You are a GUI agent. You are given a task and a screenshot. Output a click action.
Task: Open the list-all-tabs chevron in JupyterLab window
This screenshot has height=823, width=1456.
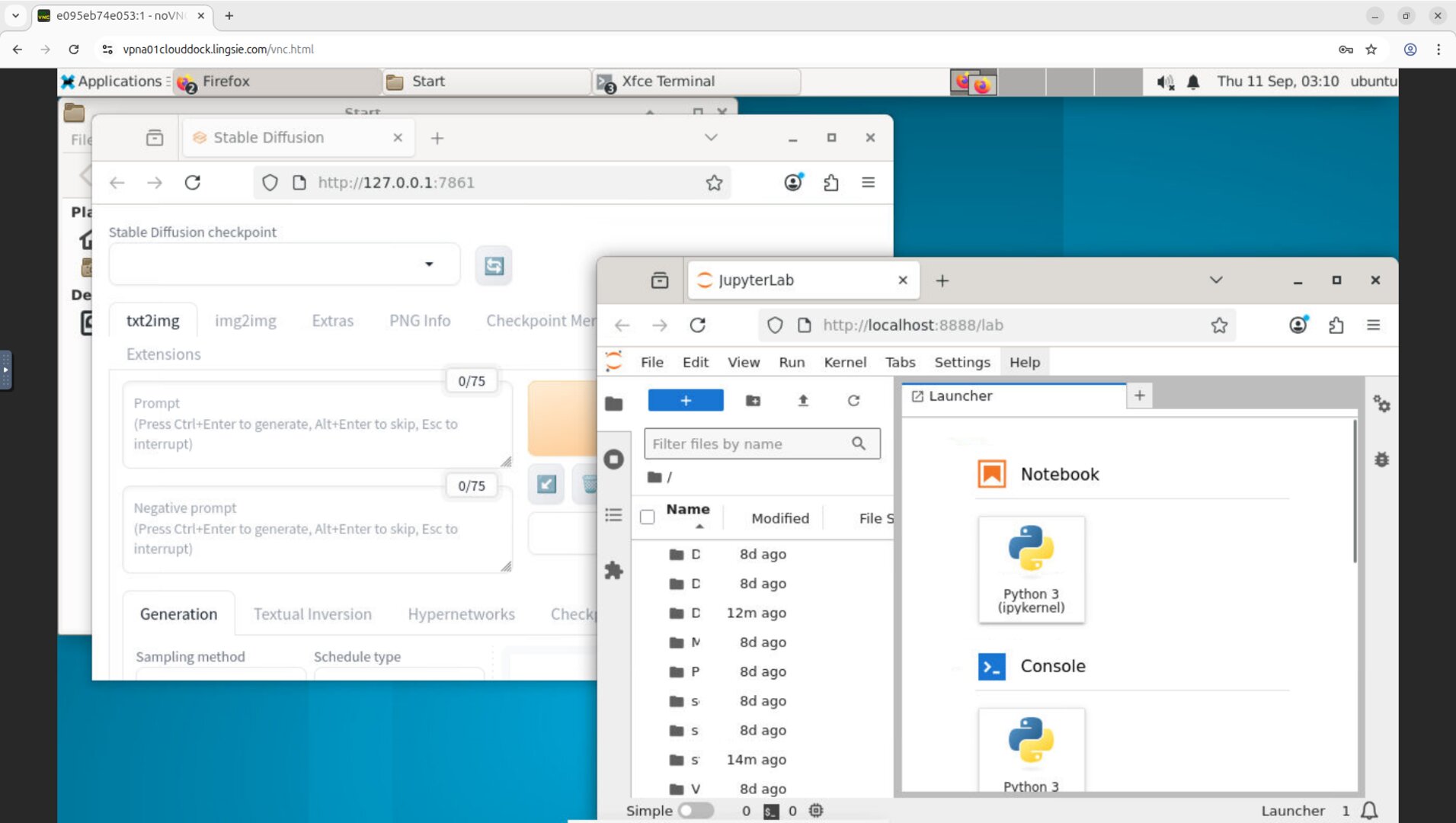click(x=1215, y=280)
